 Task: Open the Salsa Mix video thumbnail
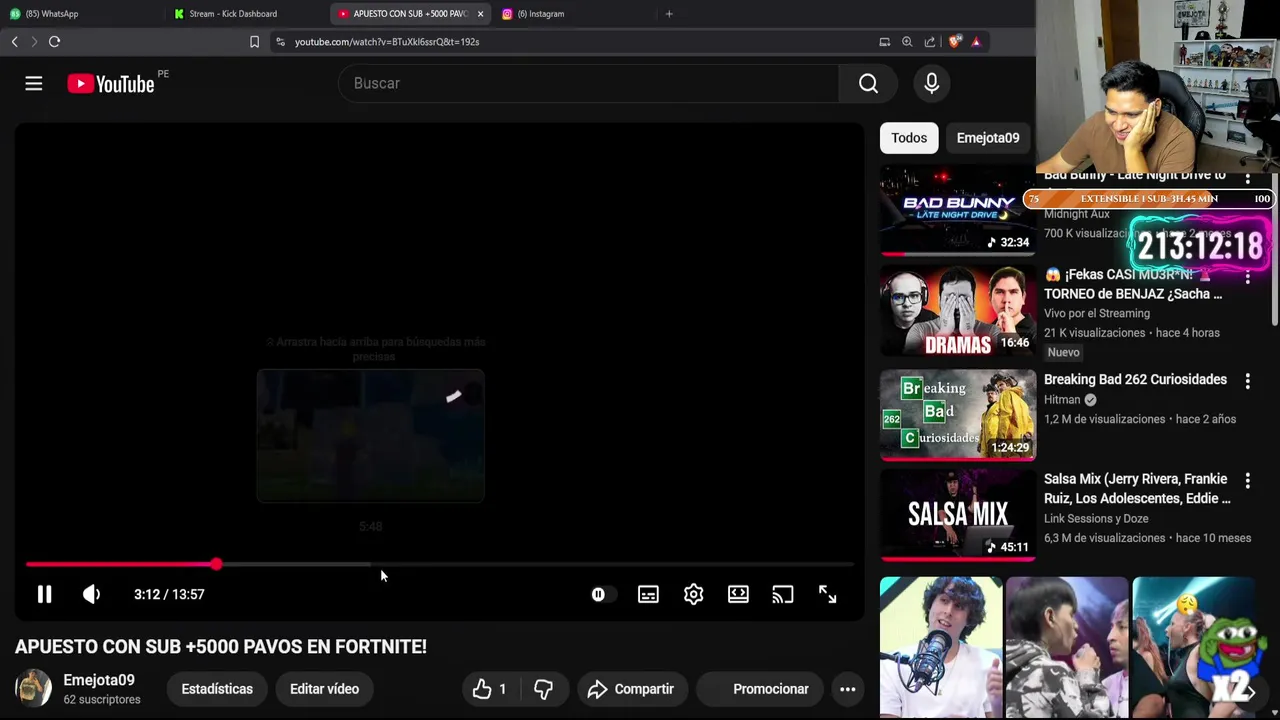click(x=958, y=514)
